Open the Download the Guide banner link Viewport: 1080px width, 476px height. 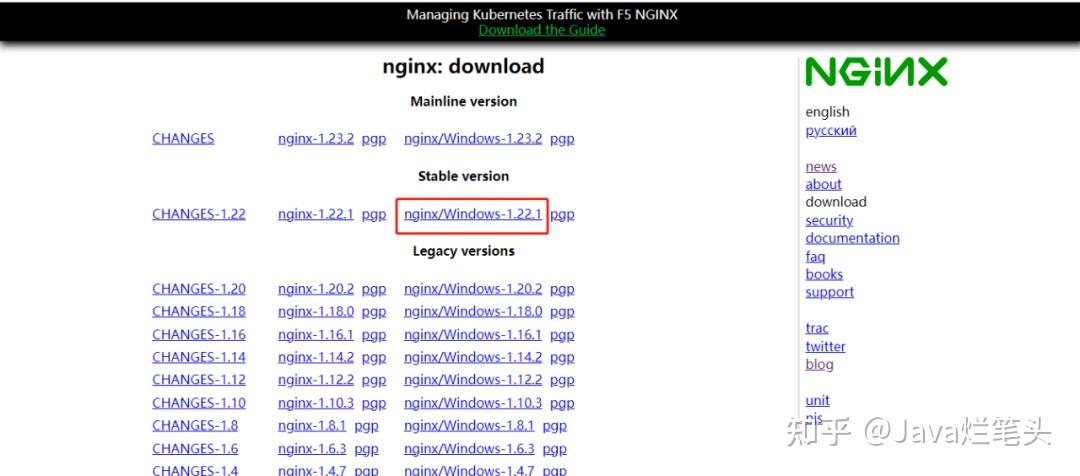[x=542, y=30]
